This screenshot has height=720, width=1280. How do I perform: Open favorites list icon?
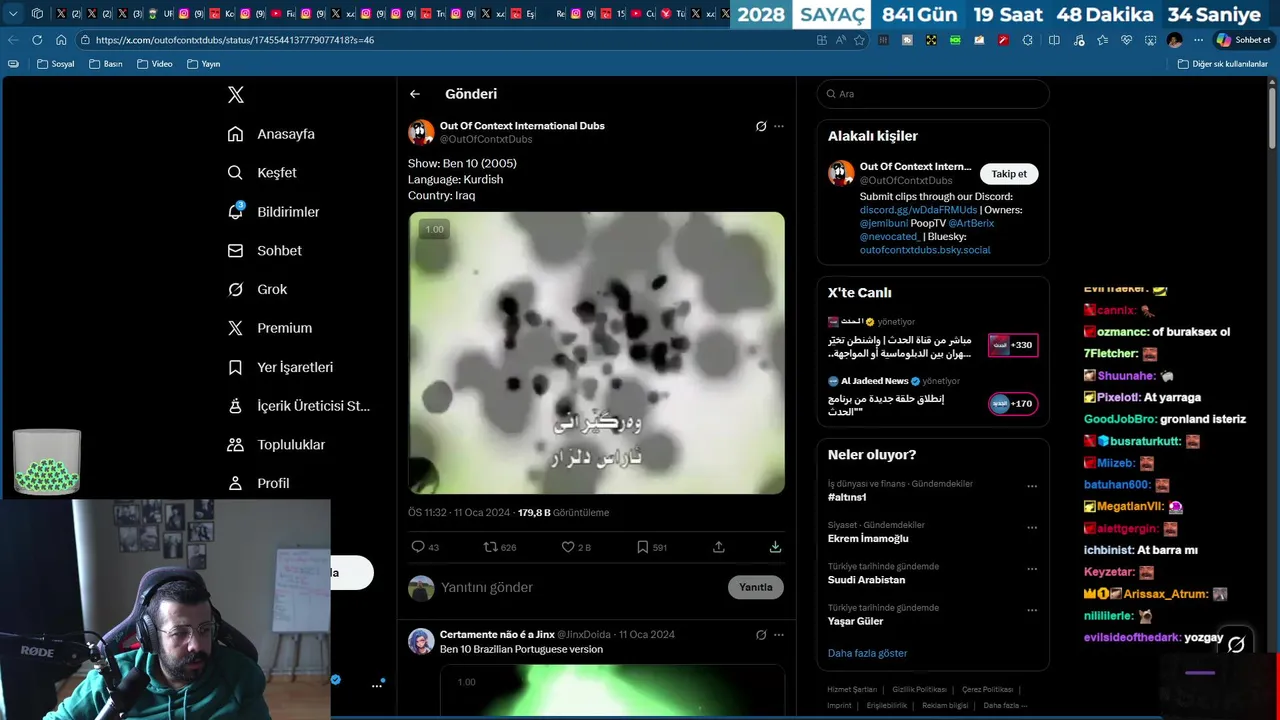pos(1102,40)
